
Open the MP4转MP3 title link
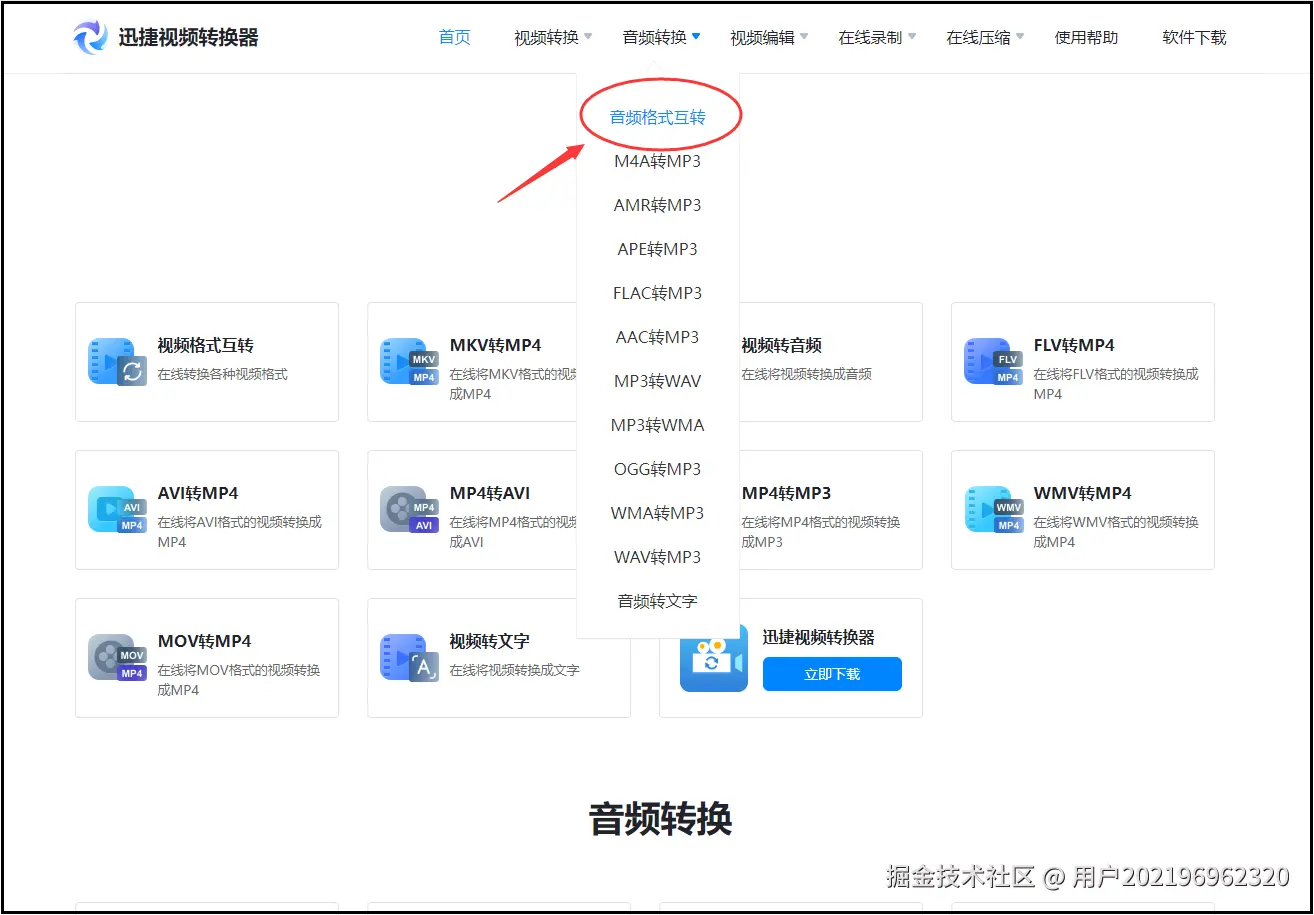(x=787, y=493)
